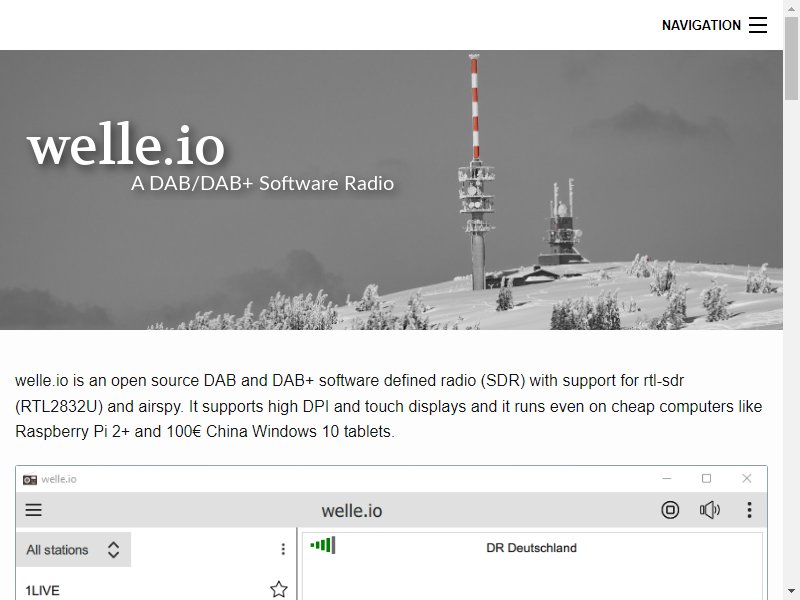The height and width of the screenshot is (600, 800).
Task: Close the welle.io app window
Action: (746, 479)
